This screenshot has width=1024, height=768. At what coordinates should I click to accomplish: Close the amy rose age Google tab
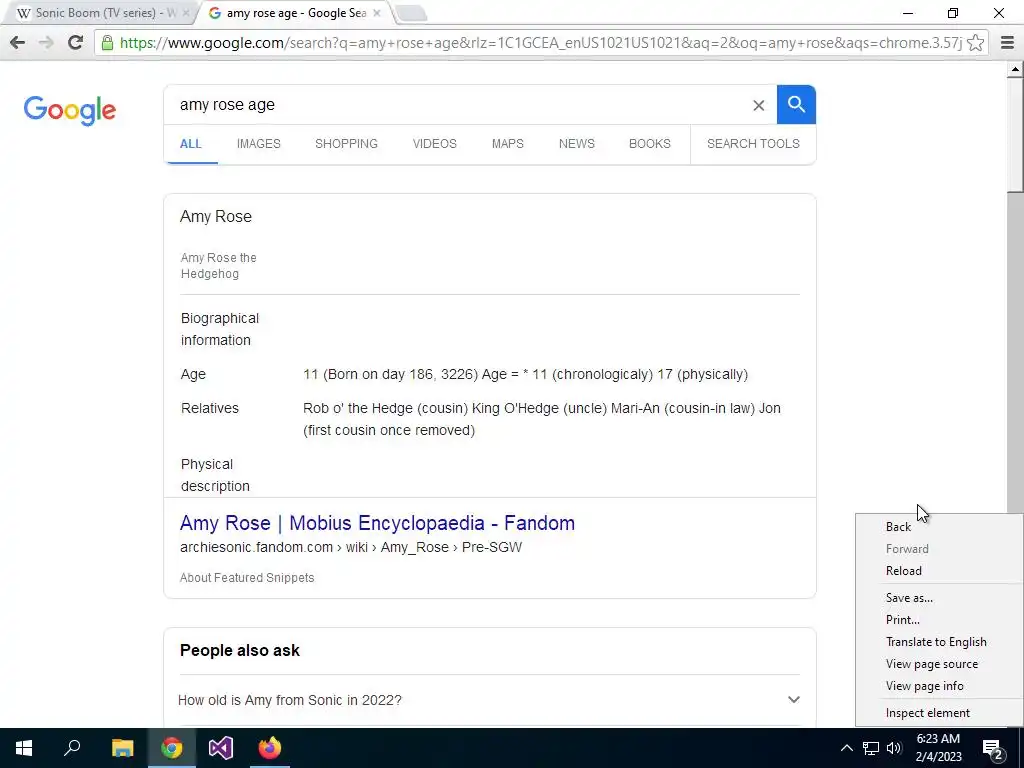377,13
